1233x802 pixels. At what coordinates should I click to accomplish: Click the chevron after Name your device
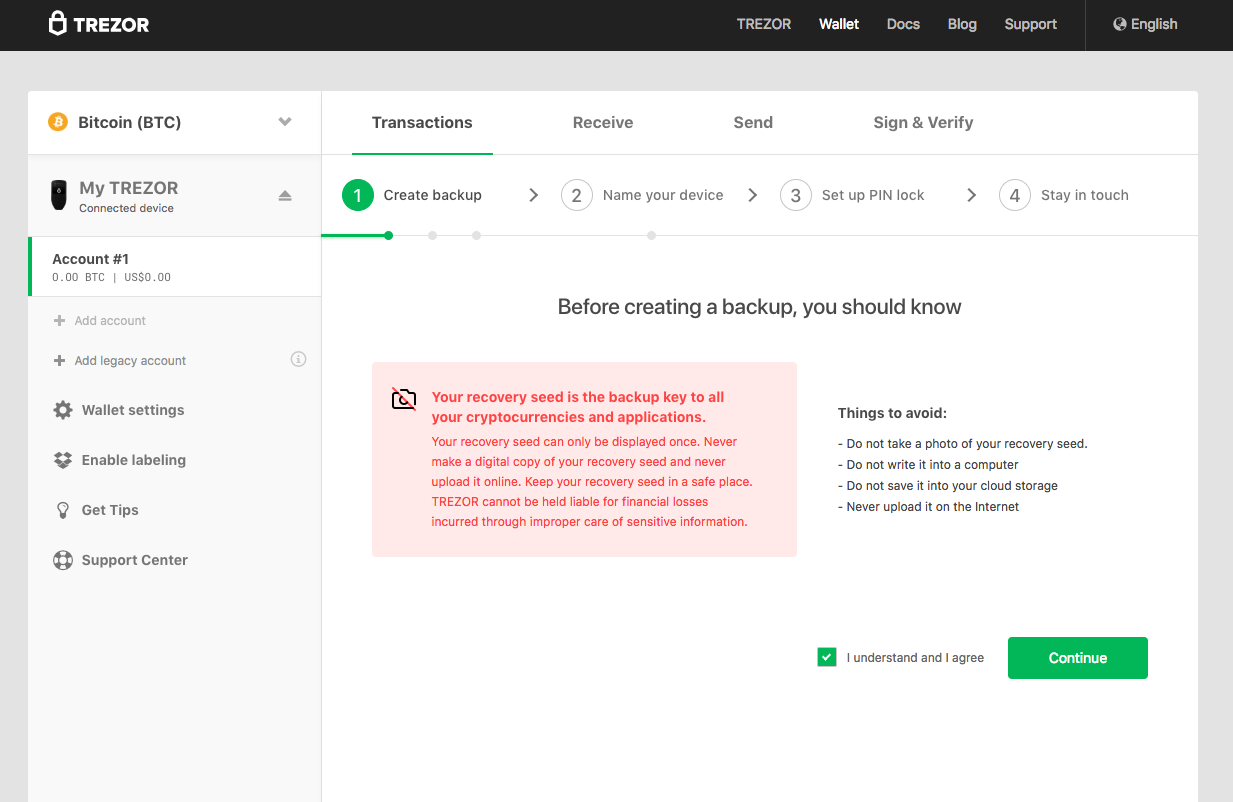pos(753,195)
